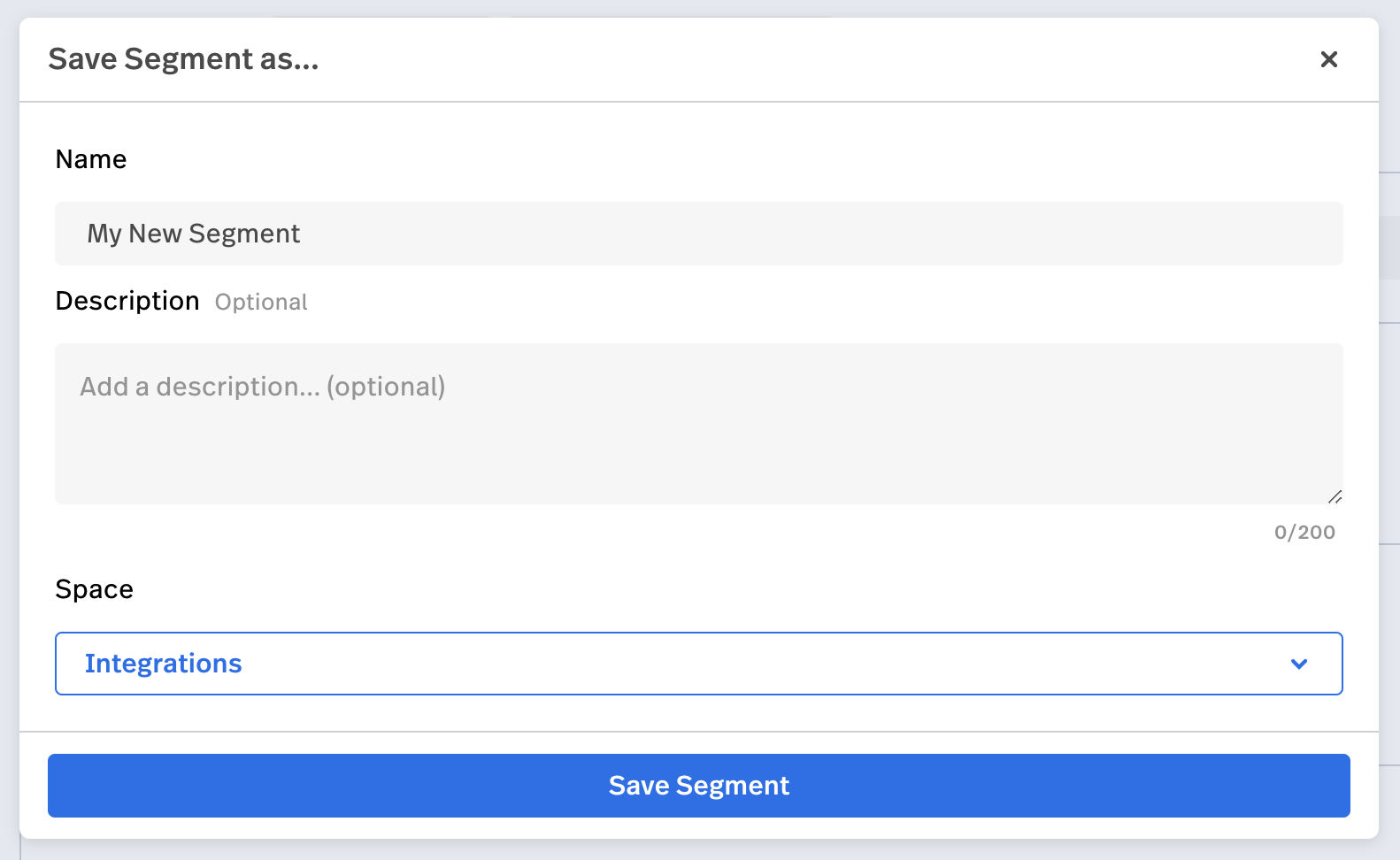Image resolution: width=1400 pixels, height=860 pixels.
Task: Click the Save Segment button
Action: pyautogui.click(x=699, y=786)
